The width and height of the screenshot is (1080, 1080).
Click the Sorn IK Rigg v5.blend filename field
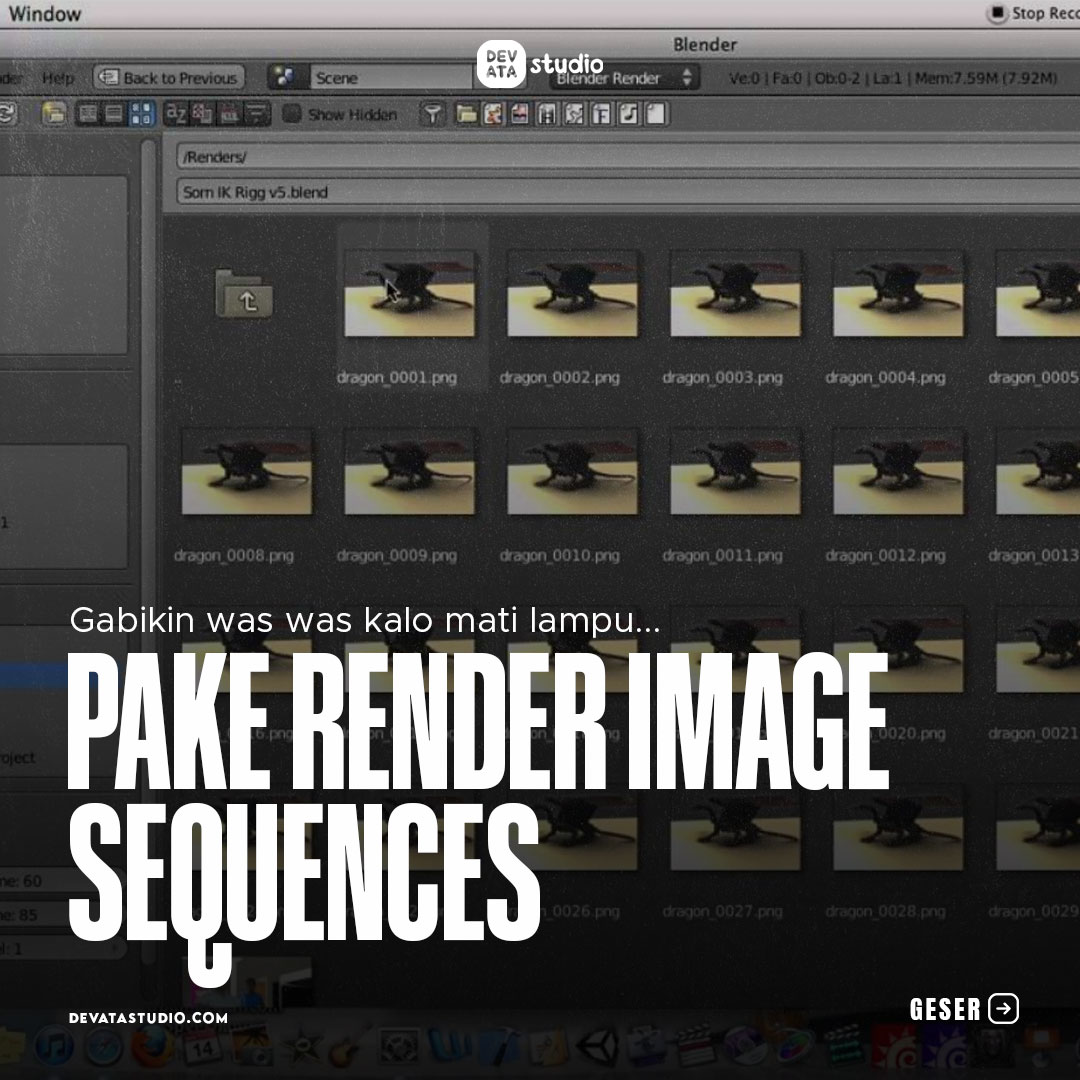coord(627,192)
